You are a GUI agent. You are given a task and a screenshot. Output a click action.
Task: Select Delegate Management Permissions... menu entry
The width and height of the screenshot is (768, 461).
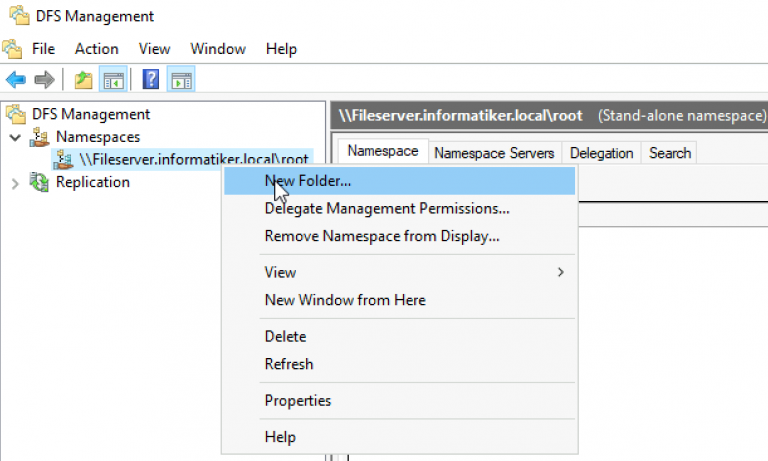tap(386, 209)
